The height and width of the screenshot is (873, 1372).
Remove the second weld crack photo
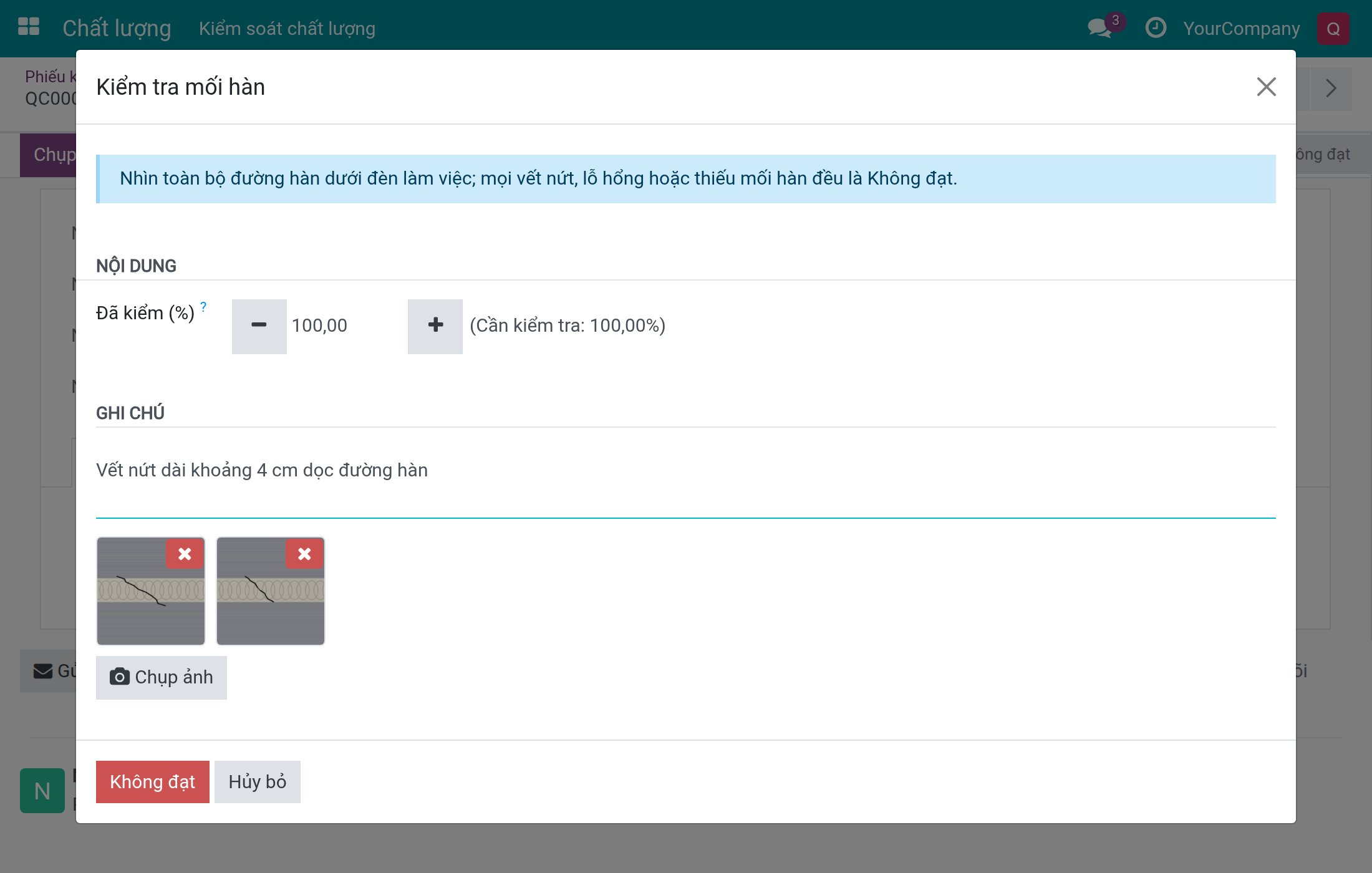(x=304, y=554)
